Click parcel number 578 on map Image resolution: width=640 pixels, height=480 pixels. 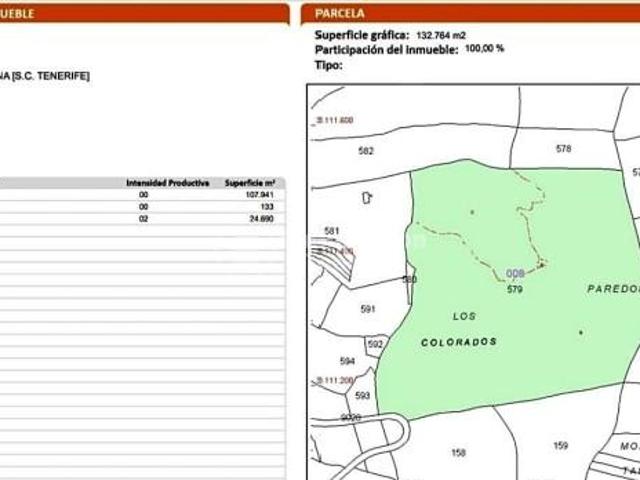point(564,149)
